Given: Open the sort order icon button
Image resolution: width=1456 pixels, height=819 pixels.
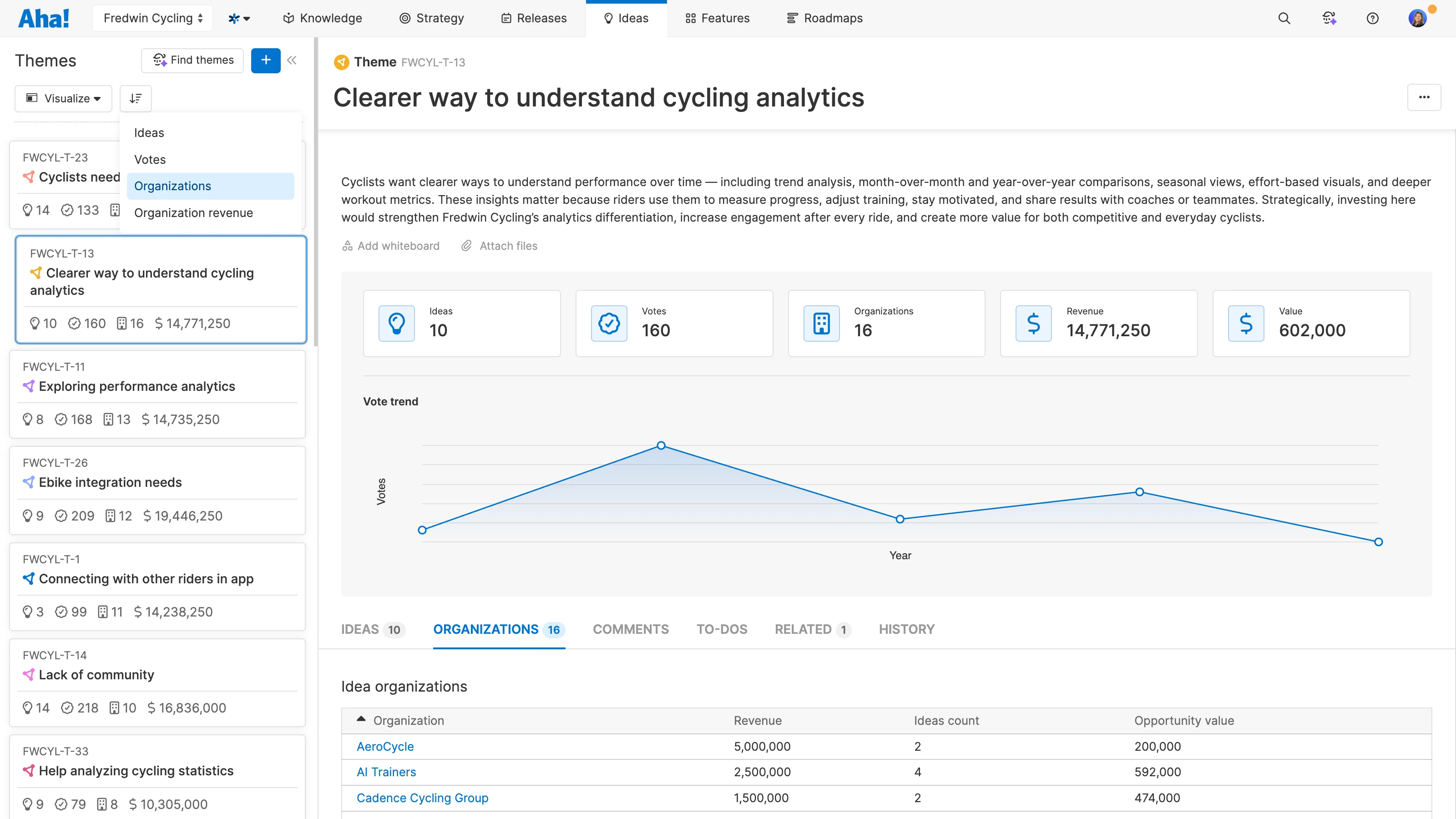Looking at the screenshot, I should (136, 98).
